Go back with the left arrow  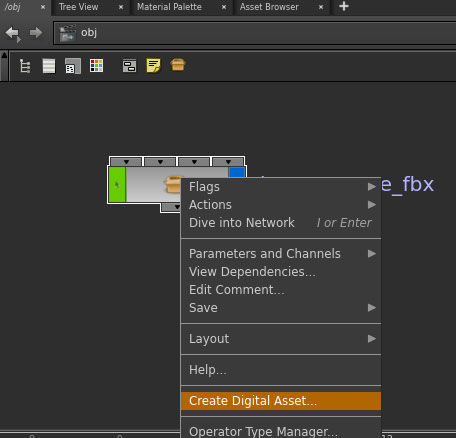pos(13,33)
